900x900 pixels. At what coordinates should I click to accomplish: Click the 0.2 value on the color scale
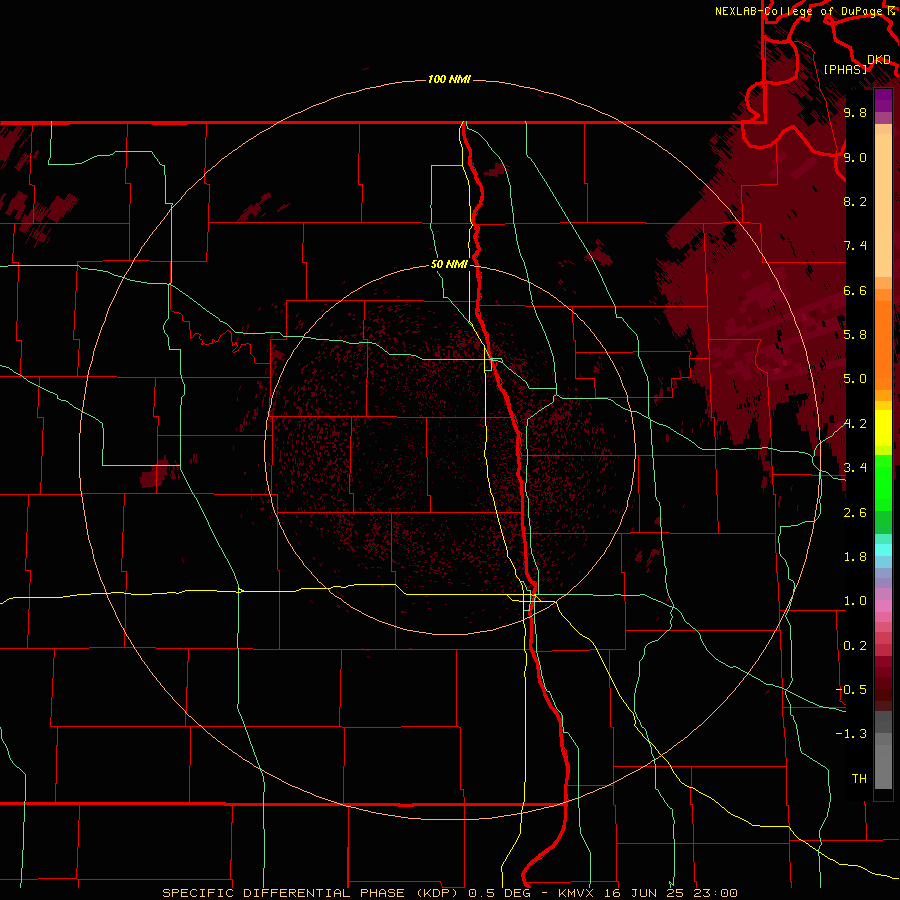(x=855, y=645)
